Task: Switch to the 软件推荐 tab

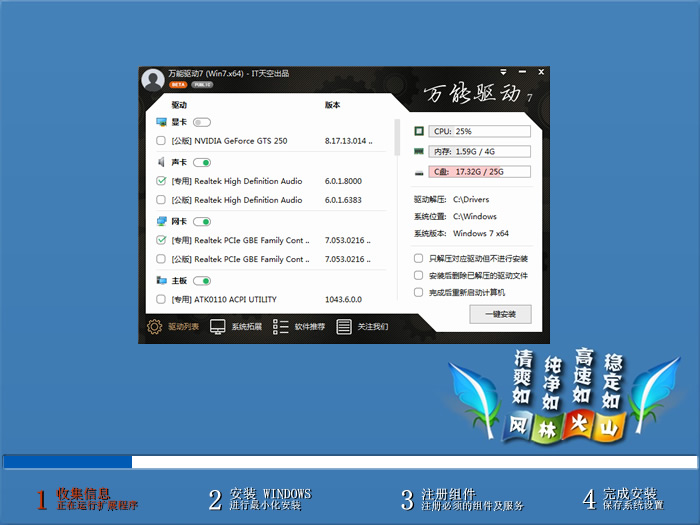Action: [x=310, y=327]
